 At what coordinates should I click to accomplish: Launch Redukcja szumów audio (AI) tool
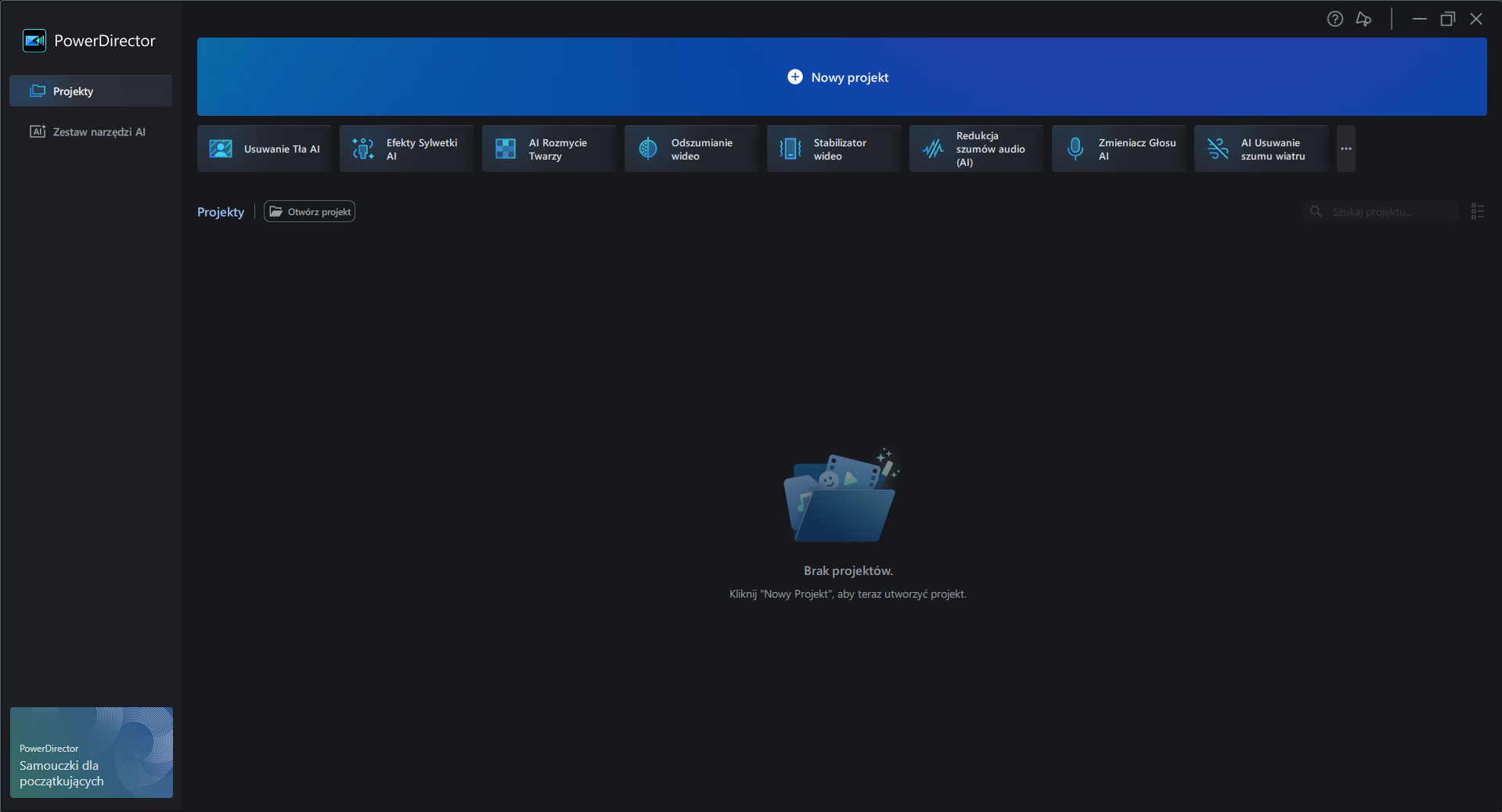click(977, 149)
